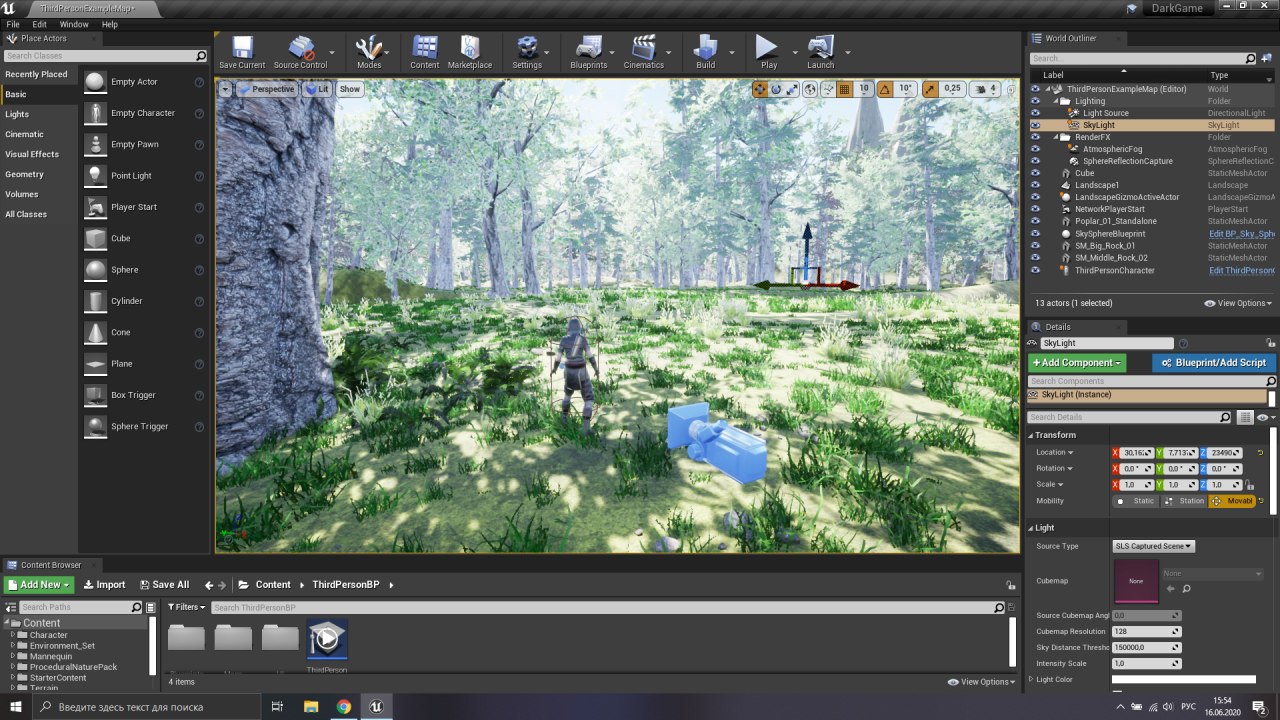
Task: Open the Filters dropdown in Content Browser
Action: click(187, 607)
